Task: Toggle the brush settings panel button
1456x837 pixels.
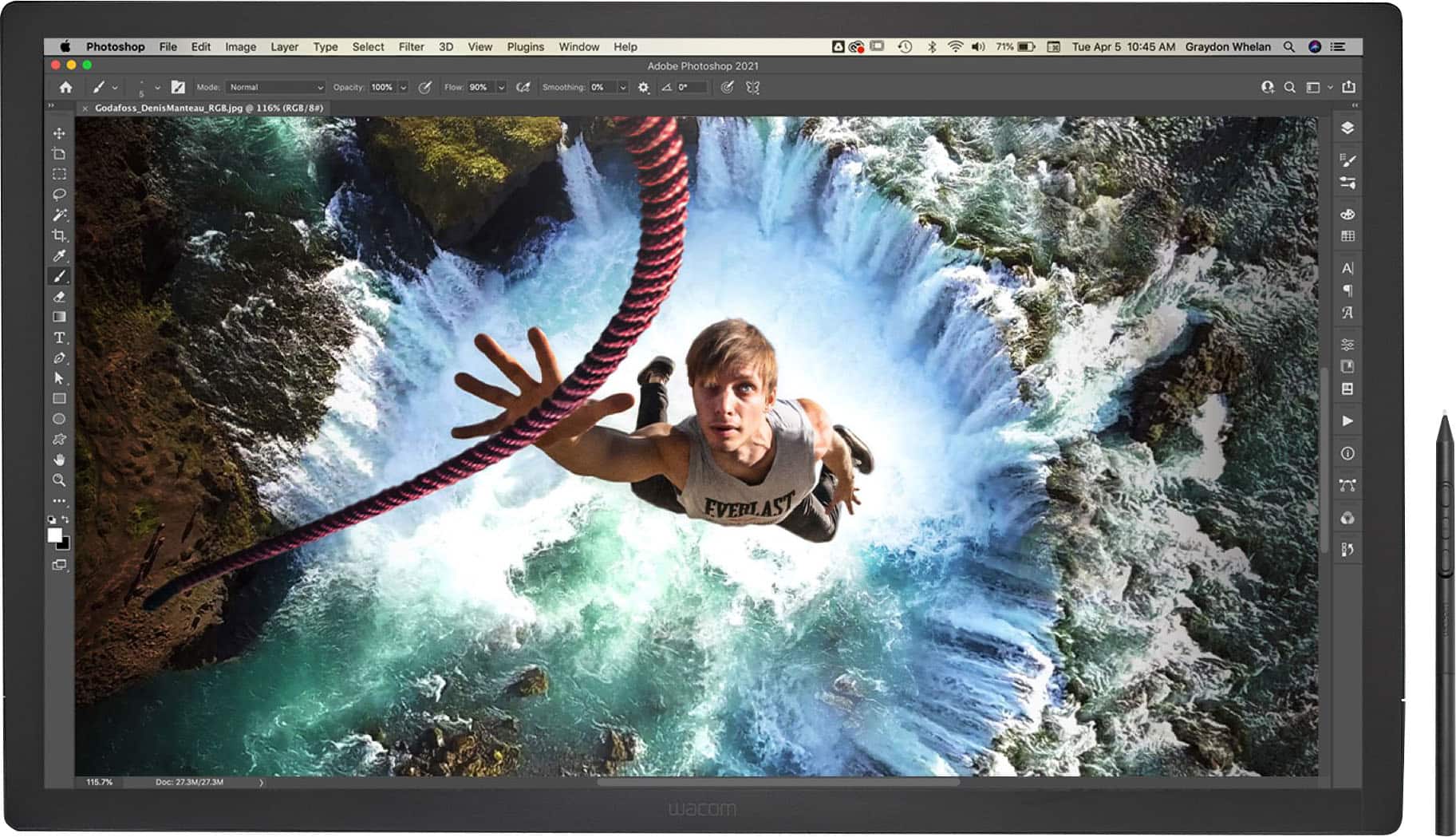Action: click(178, 88)
